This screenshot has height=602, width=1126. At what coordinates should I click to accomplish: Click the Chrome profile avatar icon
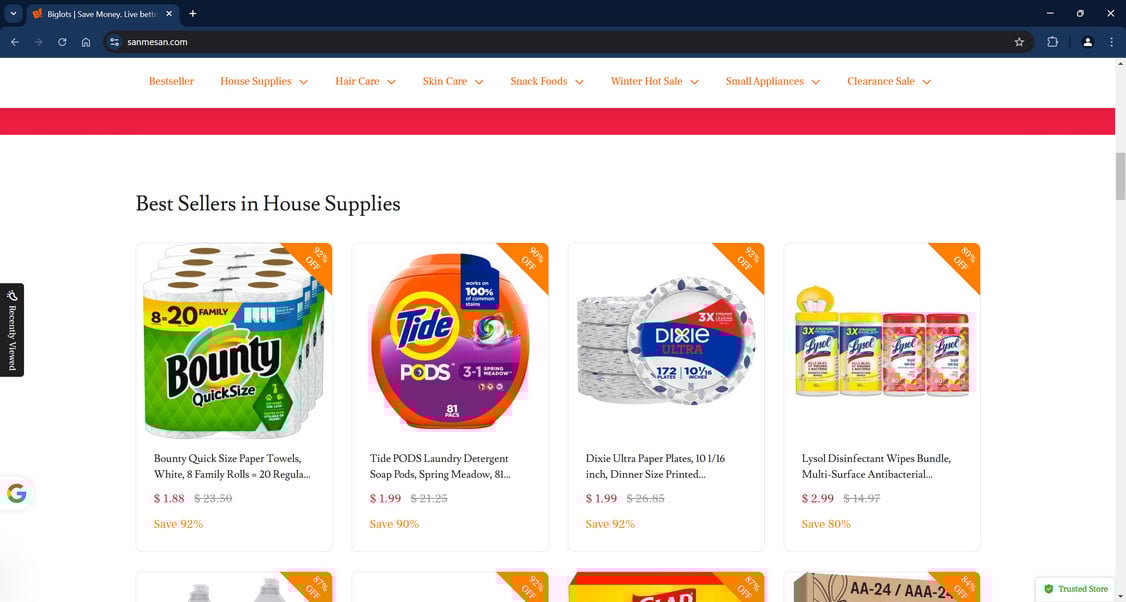pyautogui.click(x=1087, y=42)
